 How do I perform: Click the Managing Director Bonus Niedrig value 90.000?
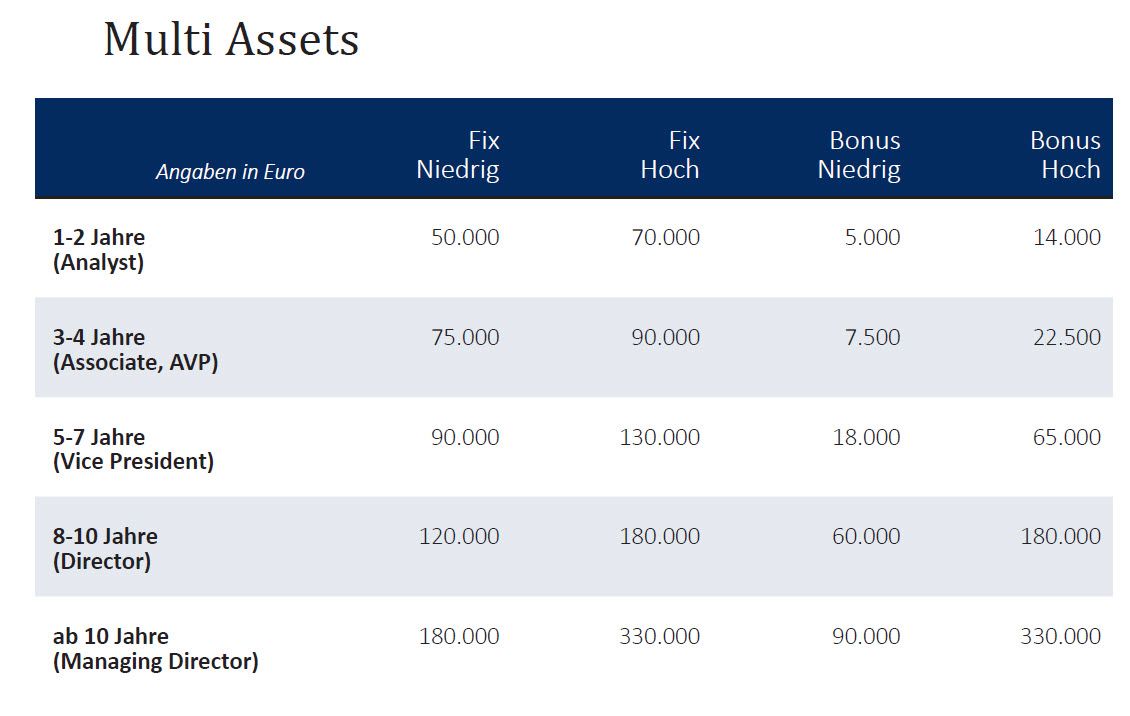pyautogui.click(x=866, y=637)
